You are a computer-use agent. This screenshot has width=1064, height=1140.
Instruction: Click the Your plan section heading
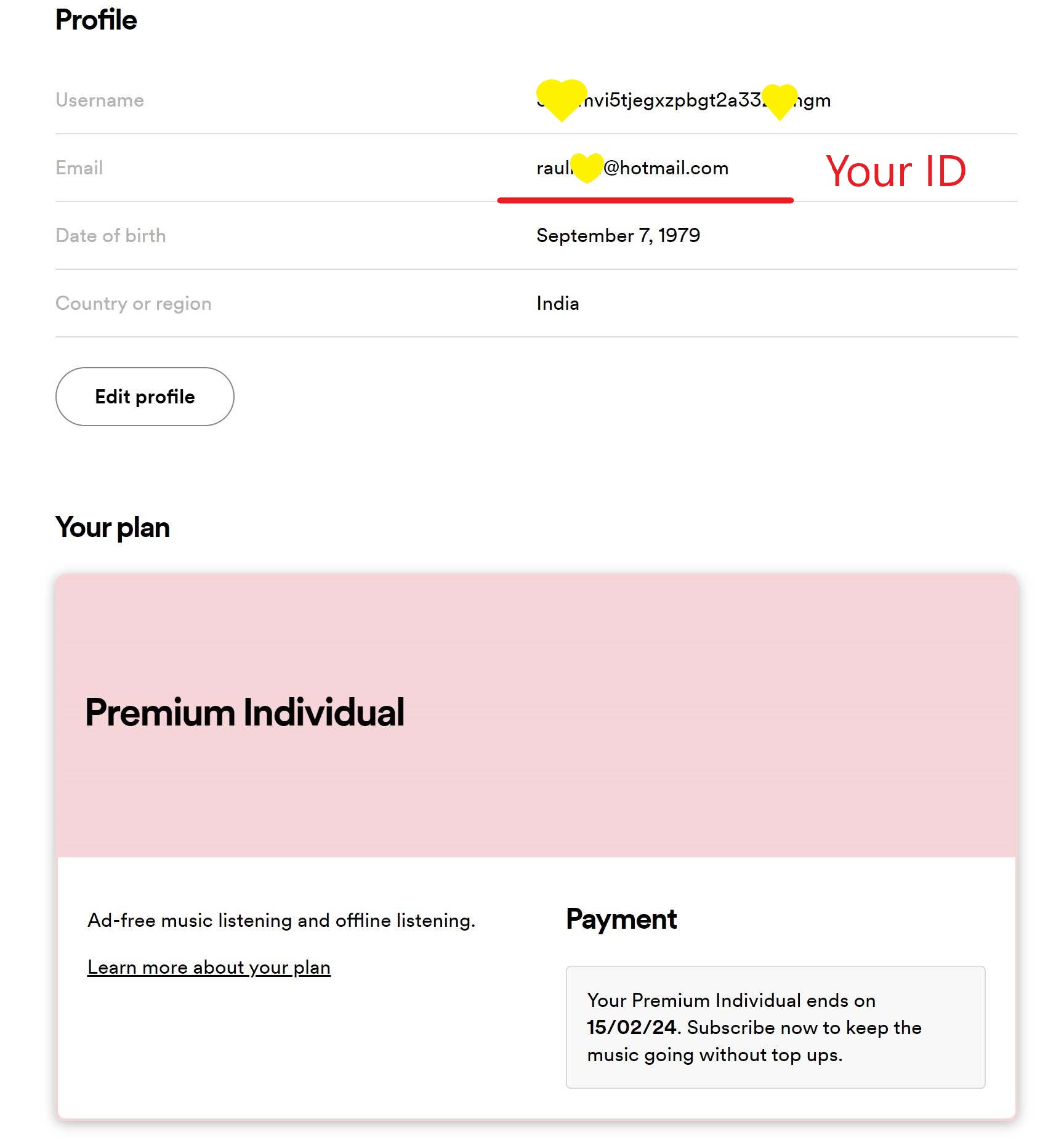[x=113, y=528]
